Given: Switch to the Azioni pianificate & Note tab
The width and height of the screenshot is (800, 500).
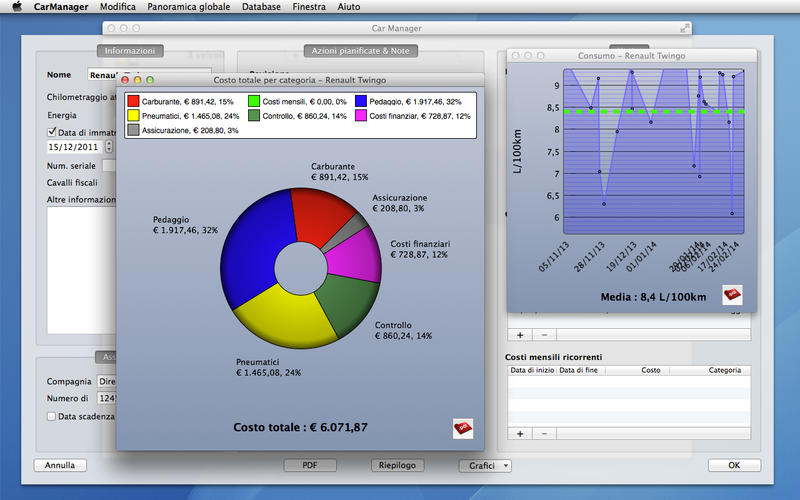Looking at the screenshot, I should point(361,51).
